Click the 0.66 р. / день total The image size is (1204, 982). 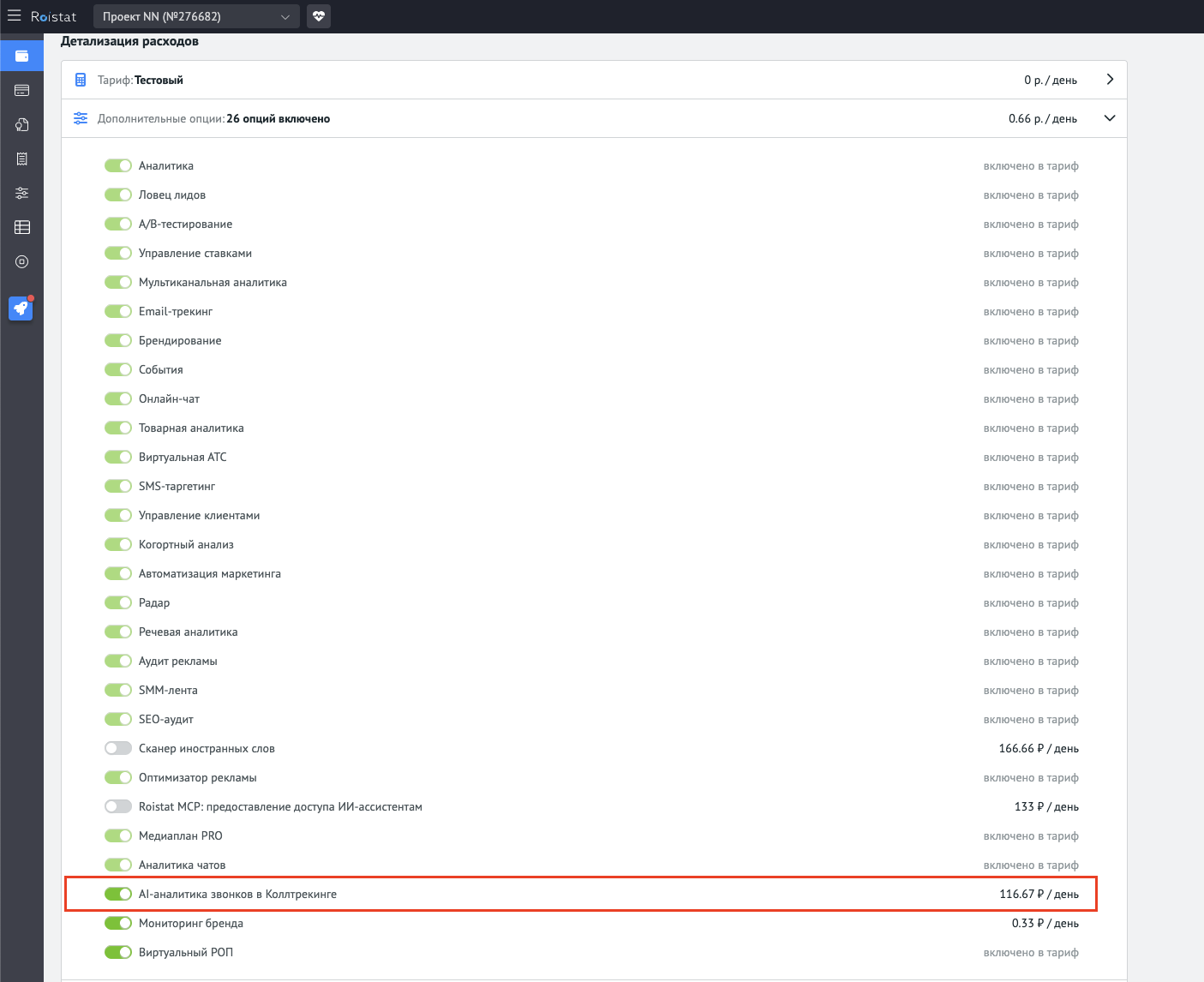click(x=1043, y=118)
